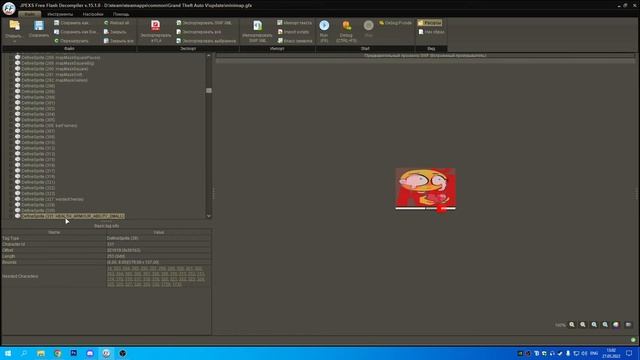
Task: Click the Export to FLA icon
Action: coord(156,26)
